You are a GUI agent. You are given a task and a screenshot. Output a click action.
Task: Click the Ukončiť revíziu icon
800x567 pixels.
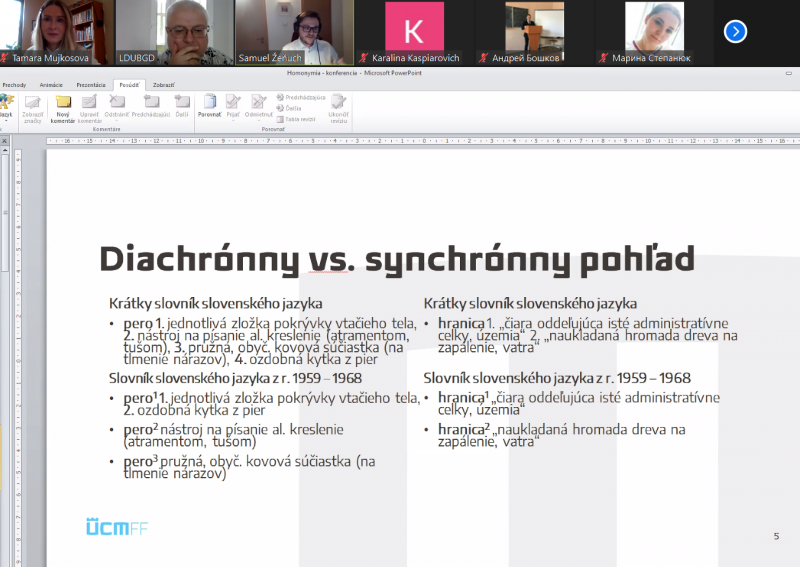pyautogui.click(x=338, y=105)
